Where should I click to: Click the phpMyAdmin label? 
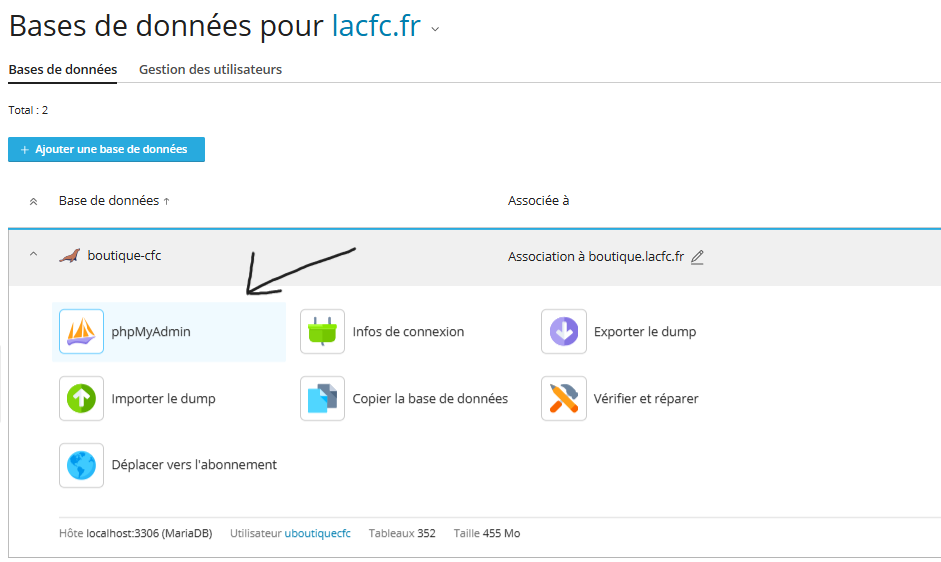click(x=151, y=331)
